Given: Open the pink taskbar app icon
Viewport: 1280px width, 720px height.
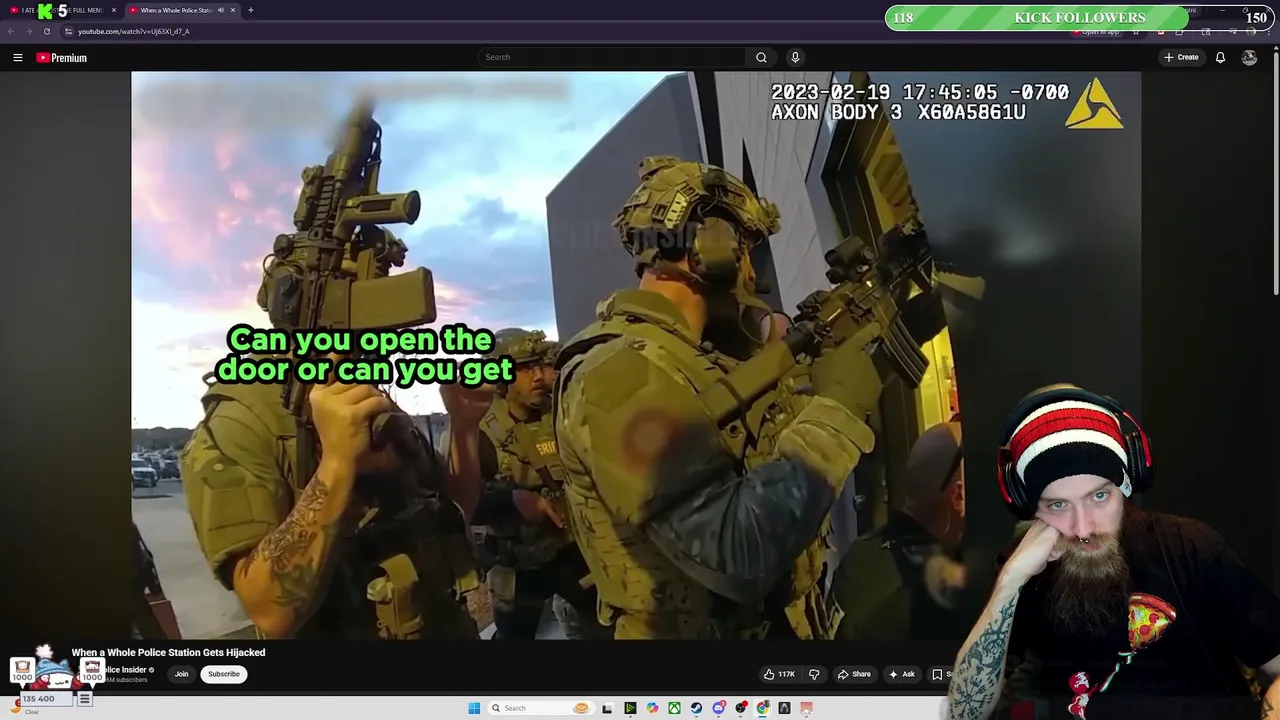Looking at the screenshot, I should pyautogui.click(x=806, y=708).
